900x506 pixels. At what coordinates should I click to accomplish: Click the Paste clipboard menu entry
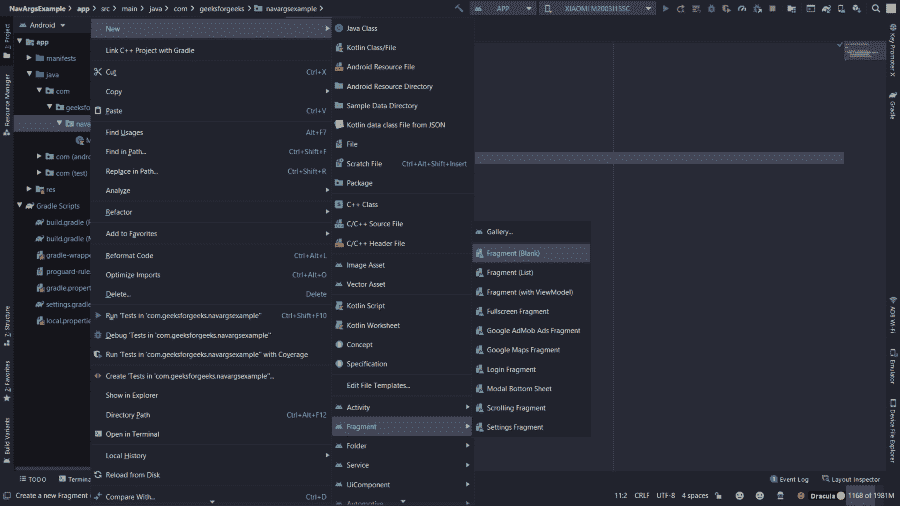tap(114, 111)
